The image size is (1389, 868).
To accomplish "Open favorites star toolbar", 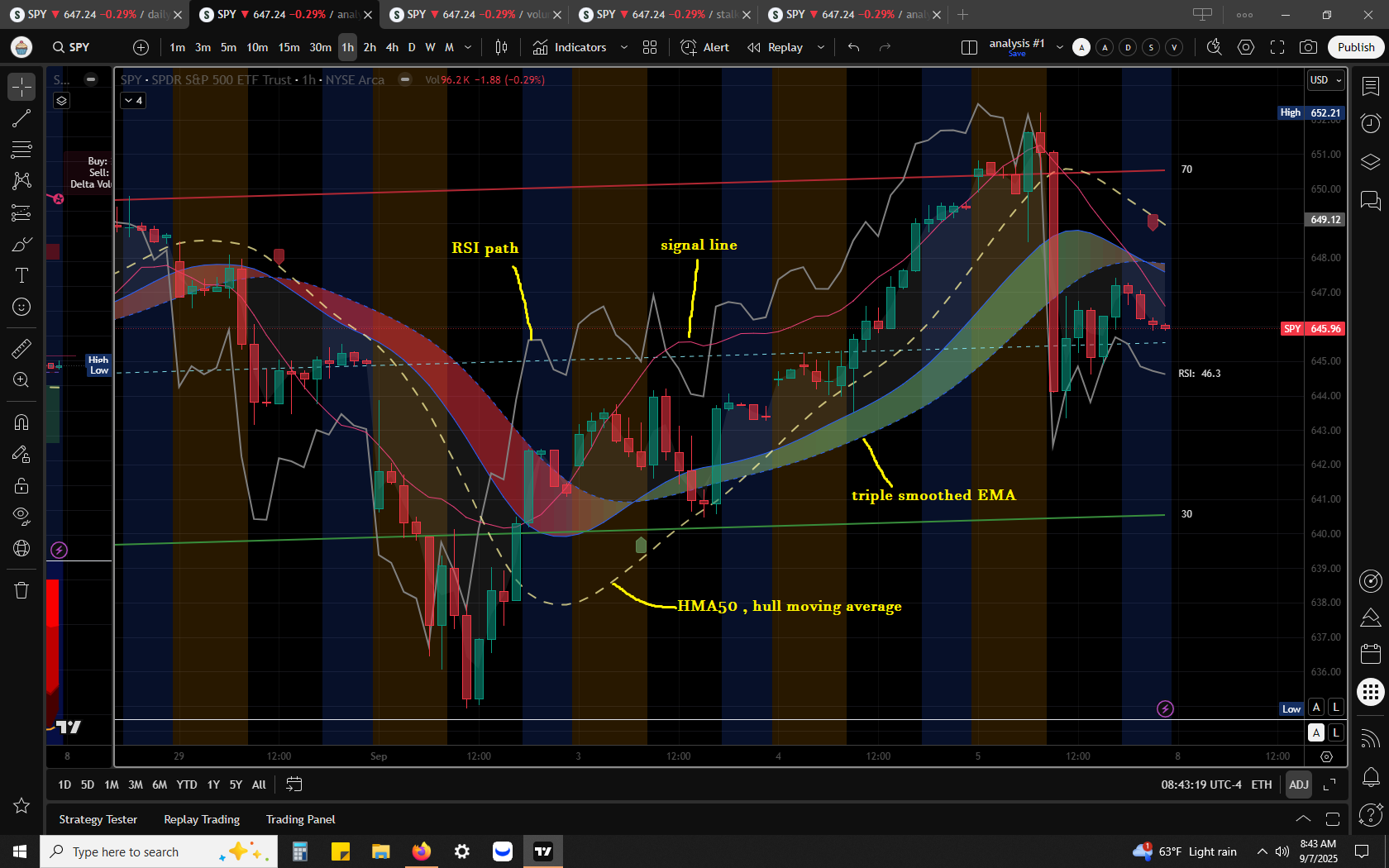I will (21, 805).
